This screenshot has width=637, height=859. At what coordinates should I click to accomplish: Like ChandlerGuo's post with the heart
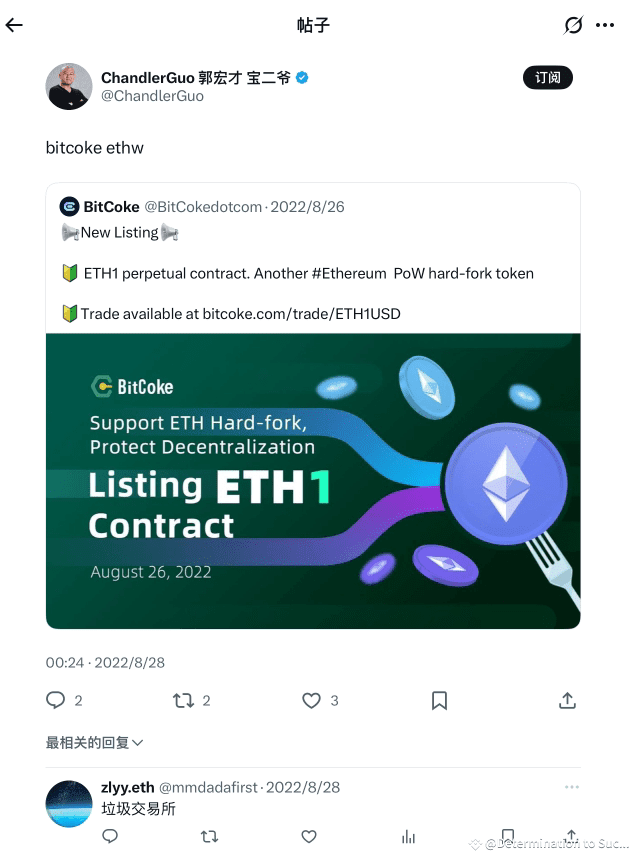312,701
